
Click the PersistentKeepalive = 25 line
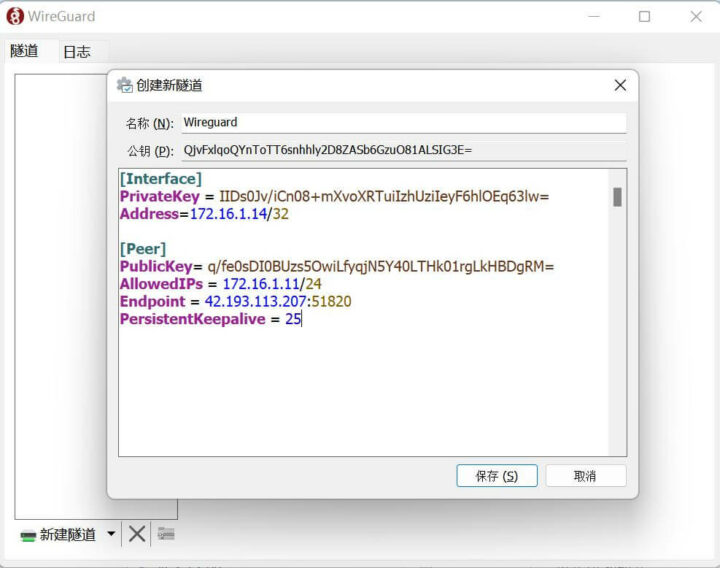coord(211,319)
